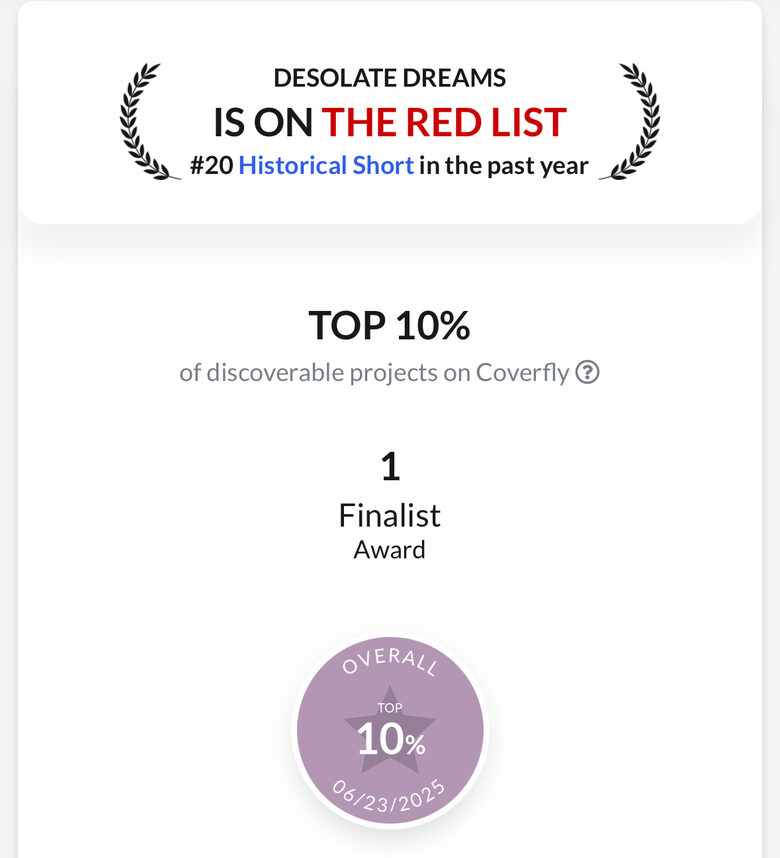Click the Historical Short link
780x858 pixels.
click(326, 165)
